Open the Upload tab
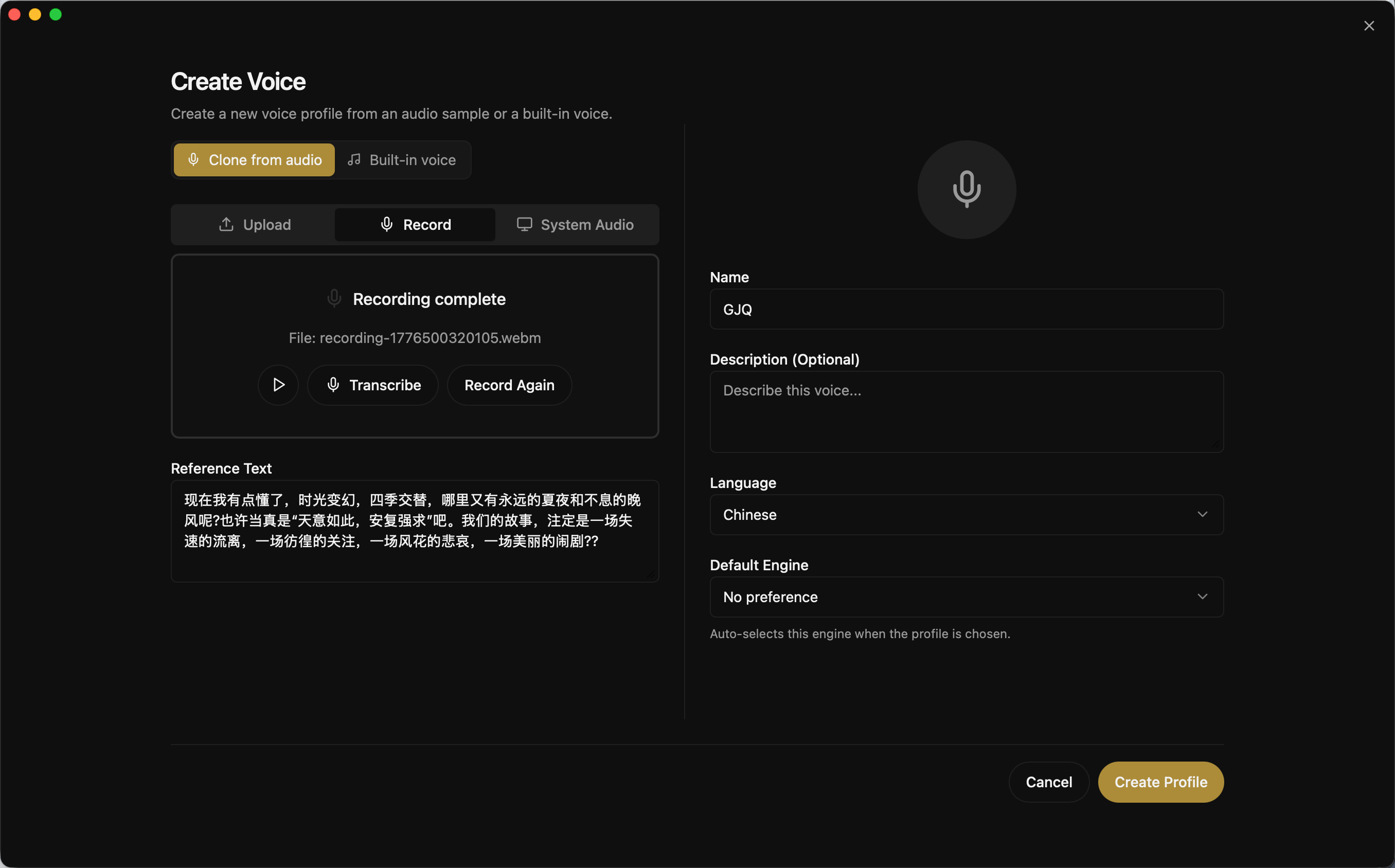The image size is (1395, 868). pyautogui.click(x=254, y=225)
